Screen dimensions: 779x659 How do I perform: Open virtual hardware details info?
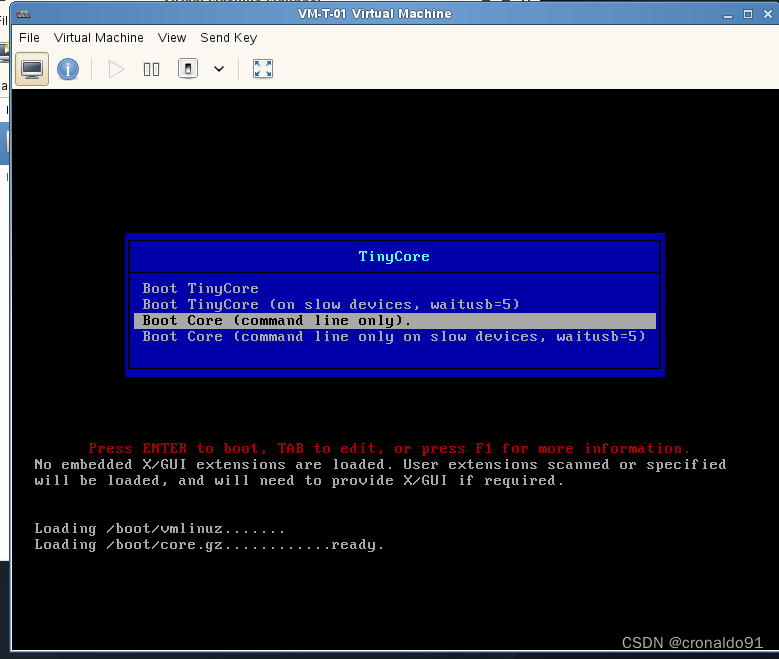pyautogui.click(x=68, y=69)
